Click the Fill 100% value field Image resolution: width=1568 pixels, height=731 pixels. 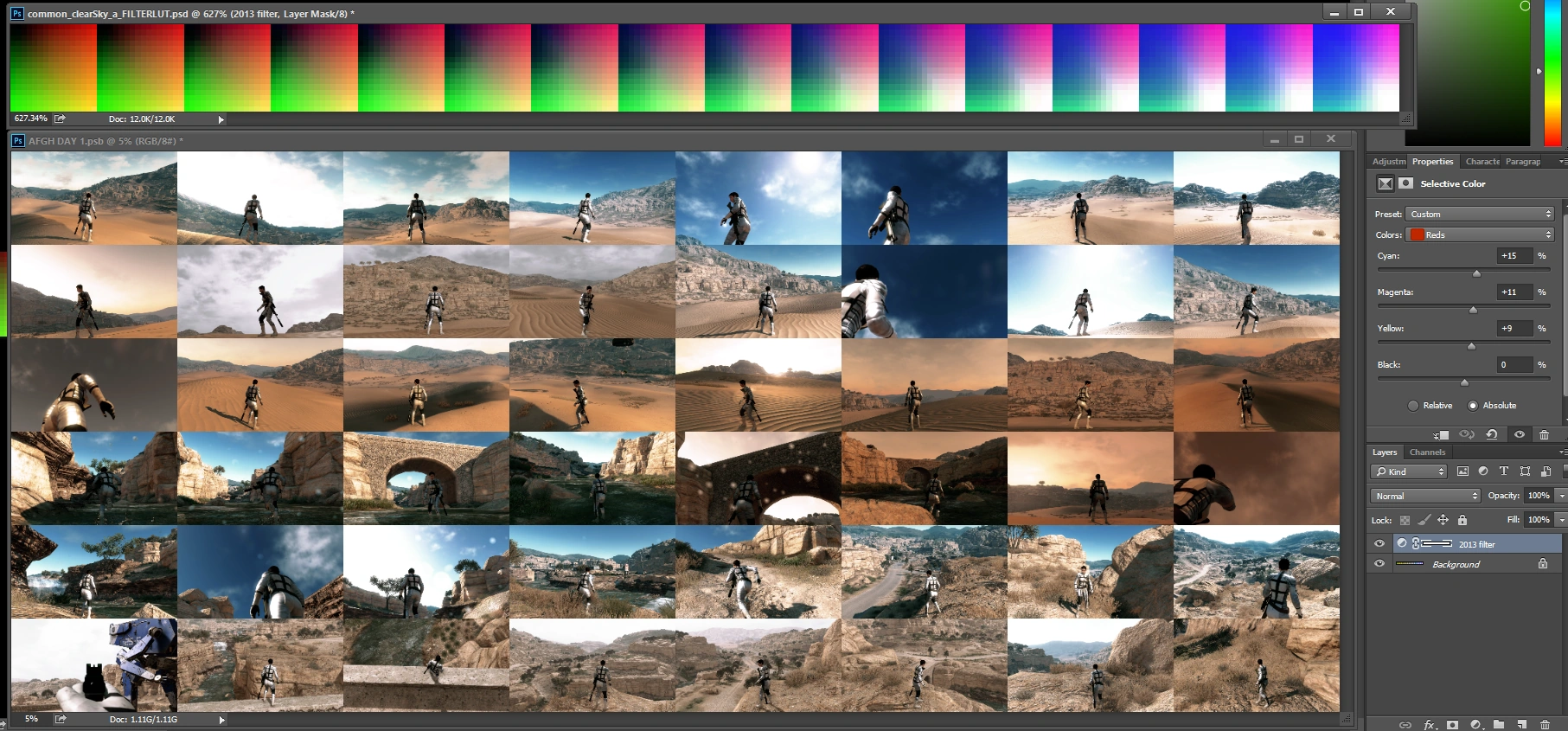pyautogui.click(x=1539, y=520)
